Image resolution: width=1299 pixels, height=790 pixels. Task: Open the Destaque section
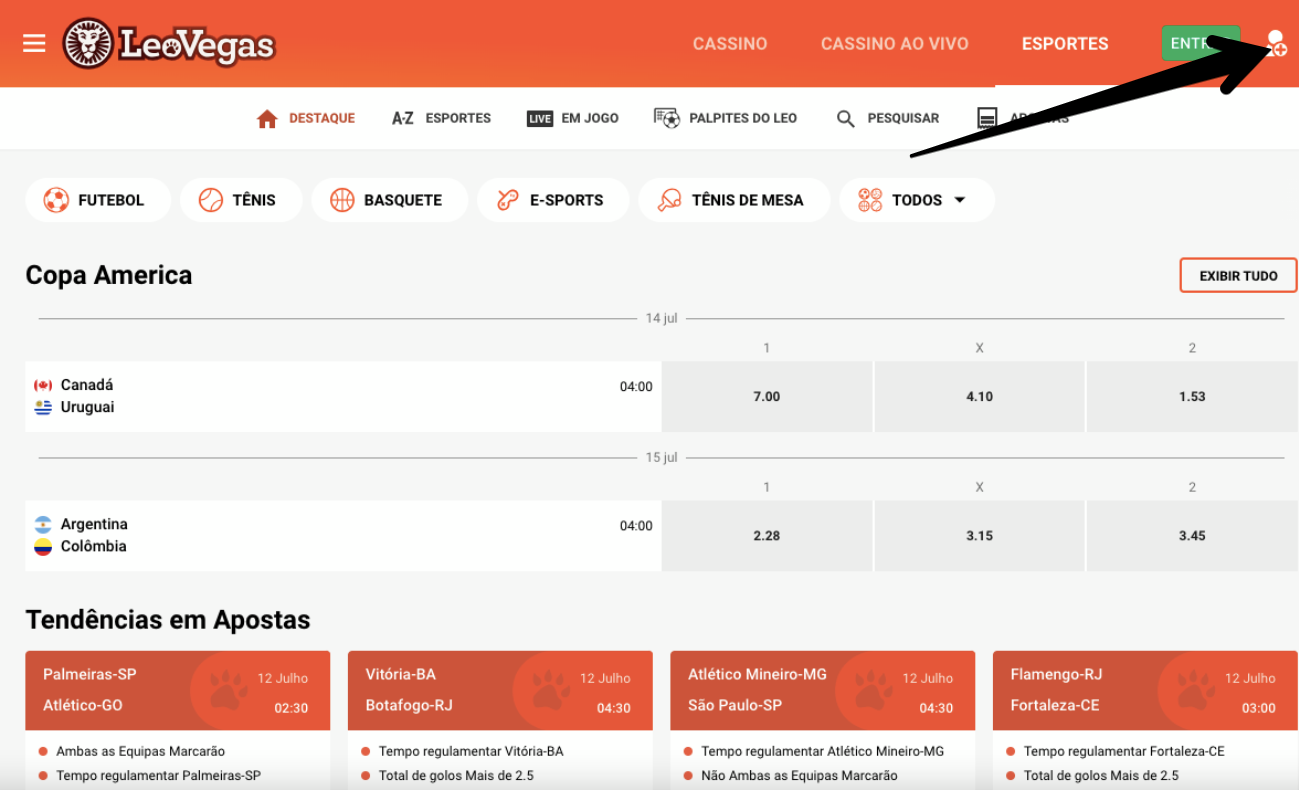click(306, 118)
